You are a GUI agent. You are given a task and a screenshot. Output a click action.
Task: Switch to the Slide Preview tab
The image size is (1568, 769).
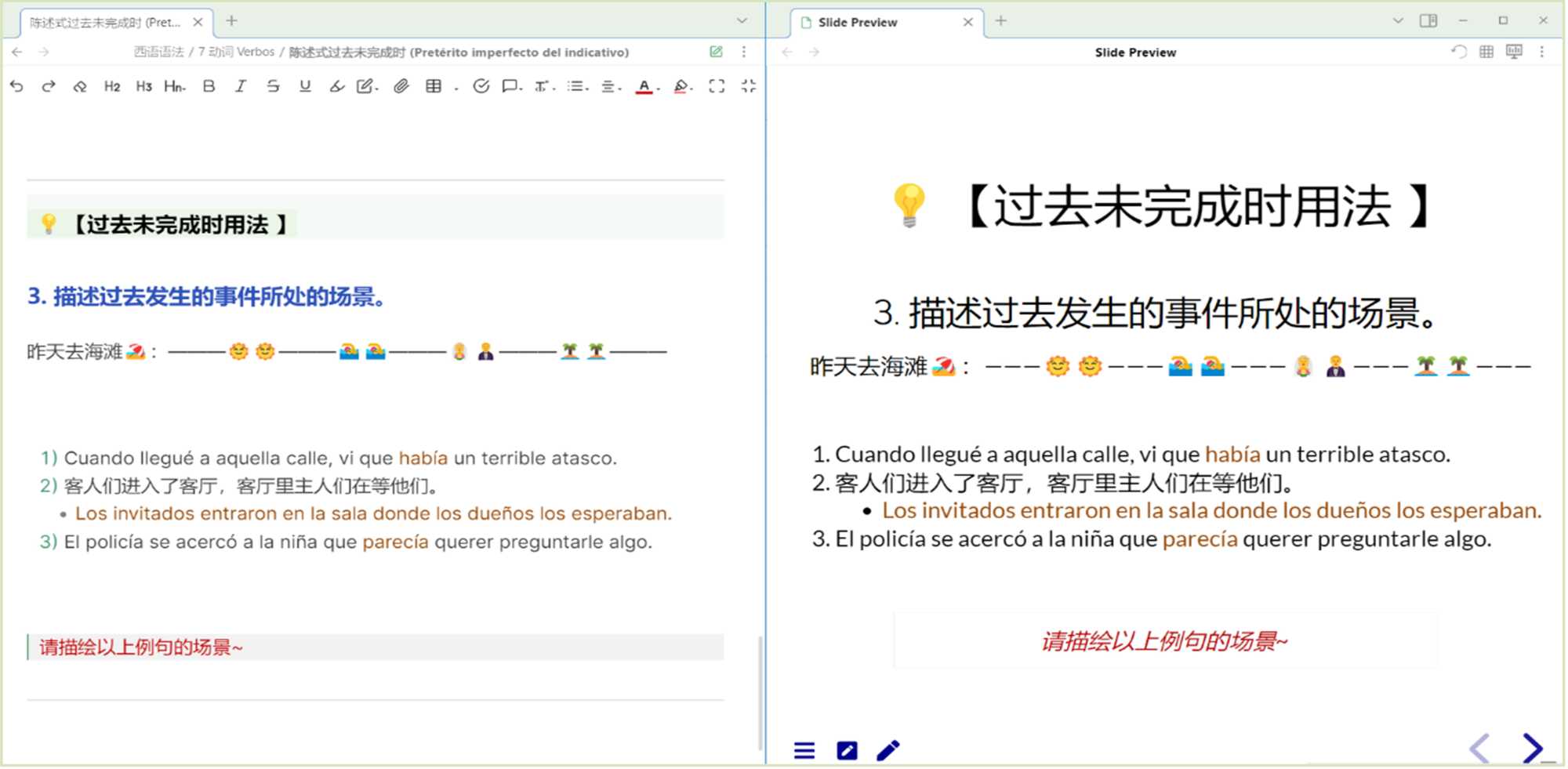pos(857,22)
